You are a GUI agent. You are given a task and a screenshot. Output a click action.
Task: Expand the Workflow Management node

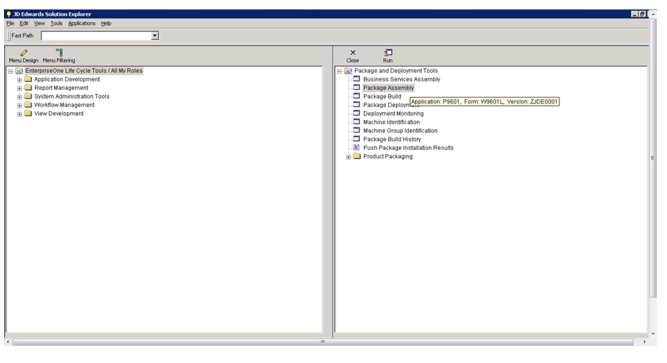(x=19, y=105)
